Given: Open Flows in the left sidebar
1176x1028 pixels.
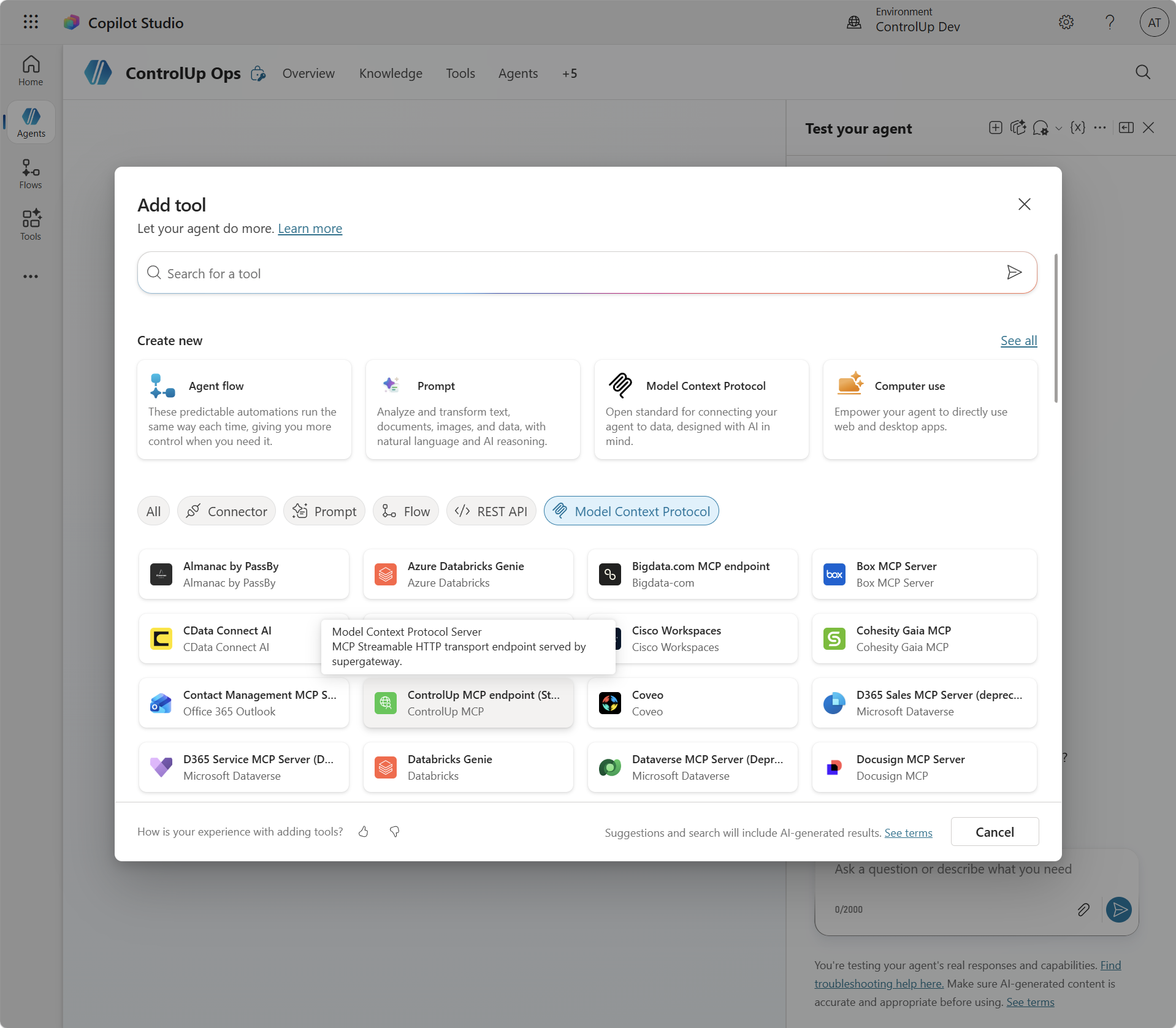Looking at the screenshot, I should [x=31, y=174].
